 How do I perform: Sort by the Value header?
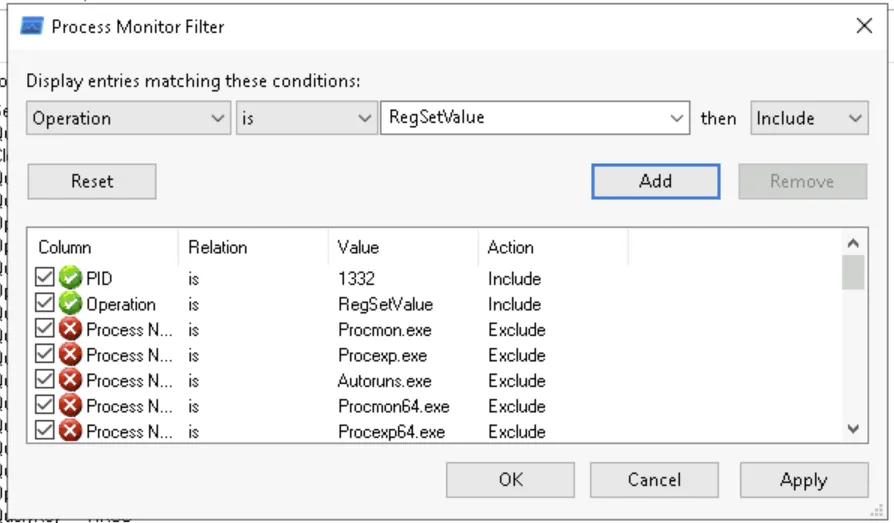click(403, 247)
